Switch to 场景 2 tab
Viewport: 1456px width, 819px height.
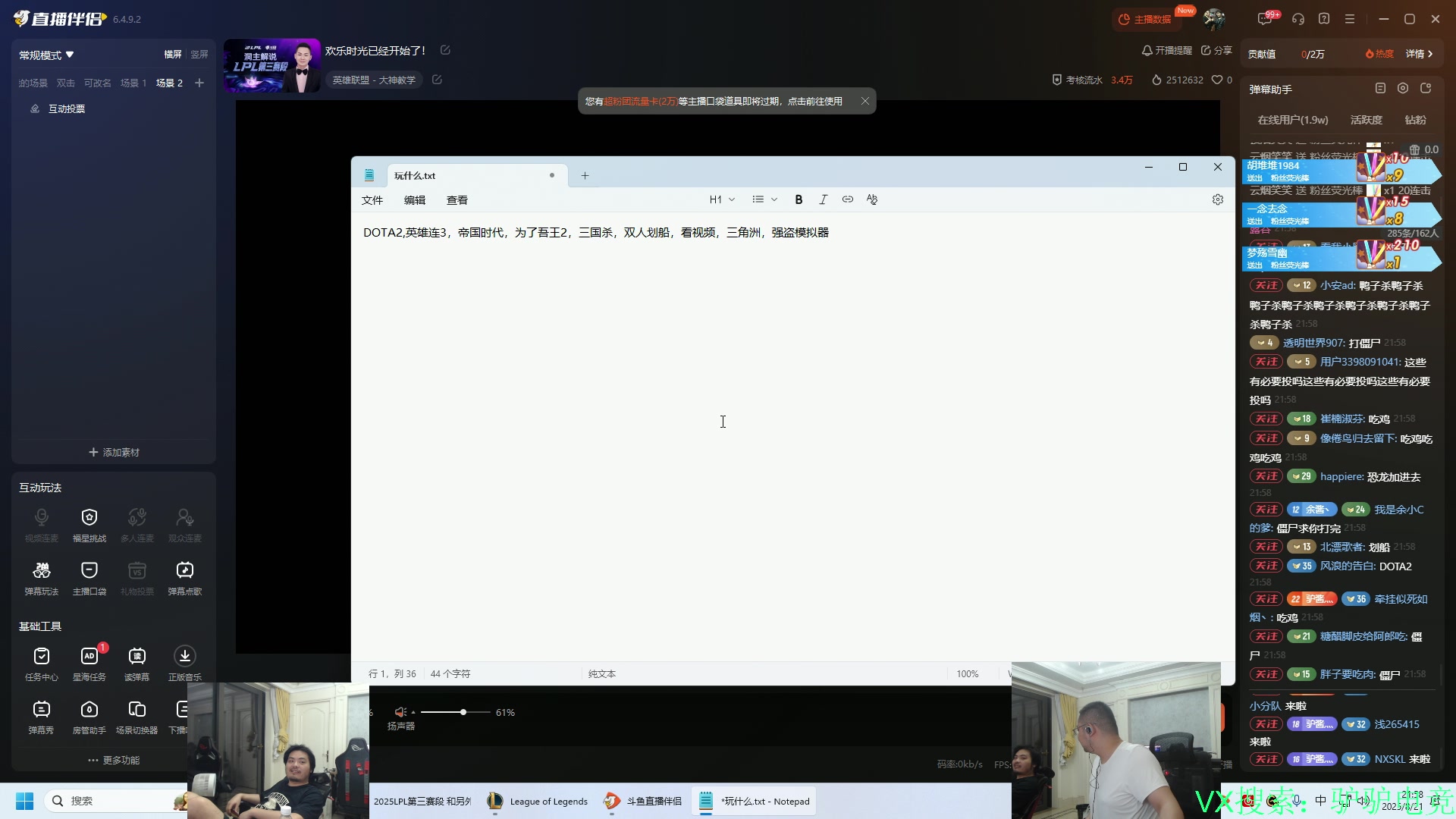(x=169, y=83)
